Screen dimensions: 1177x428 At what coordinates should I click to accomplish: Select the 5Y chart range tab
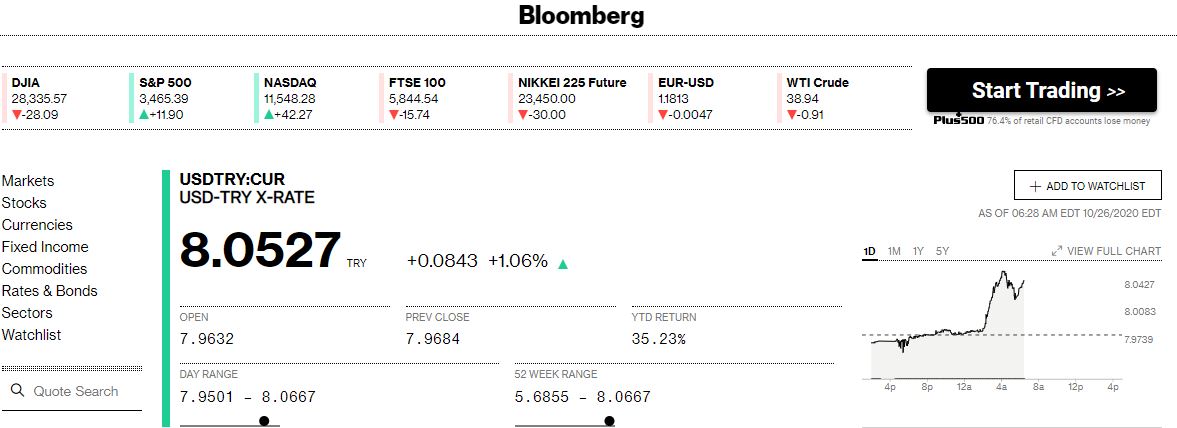(x=942, y=252)
